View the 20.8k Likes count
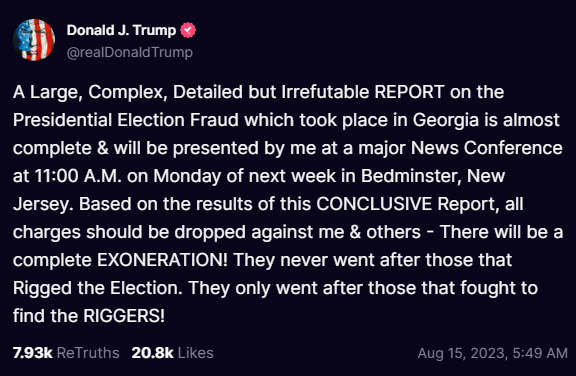576x376 pixels. click(152, 353)
